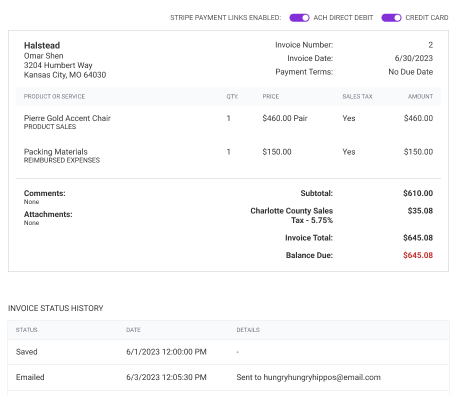The height and width of the screenshot is (395, 464).
Task: Select the subtotal value $610.00
Action: coord(418,193)
